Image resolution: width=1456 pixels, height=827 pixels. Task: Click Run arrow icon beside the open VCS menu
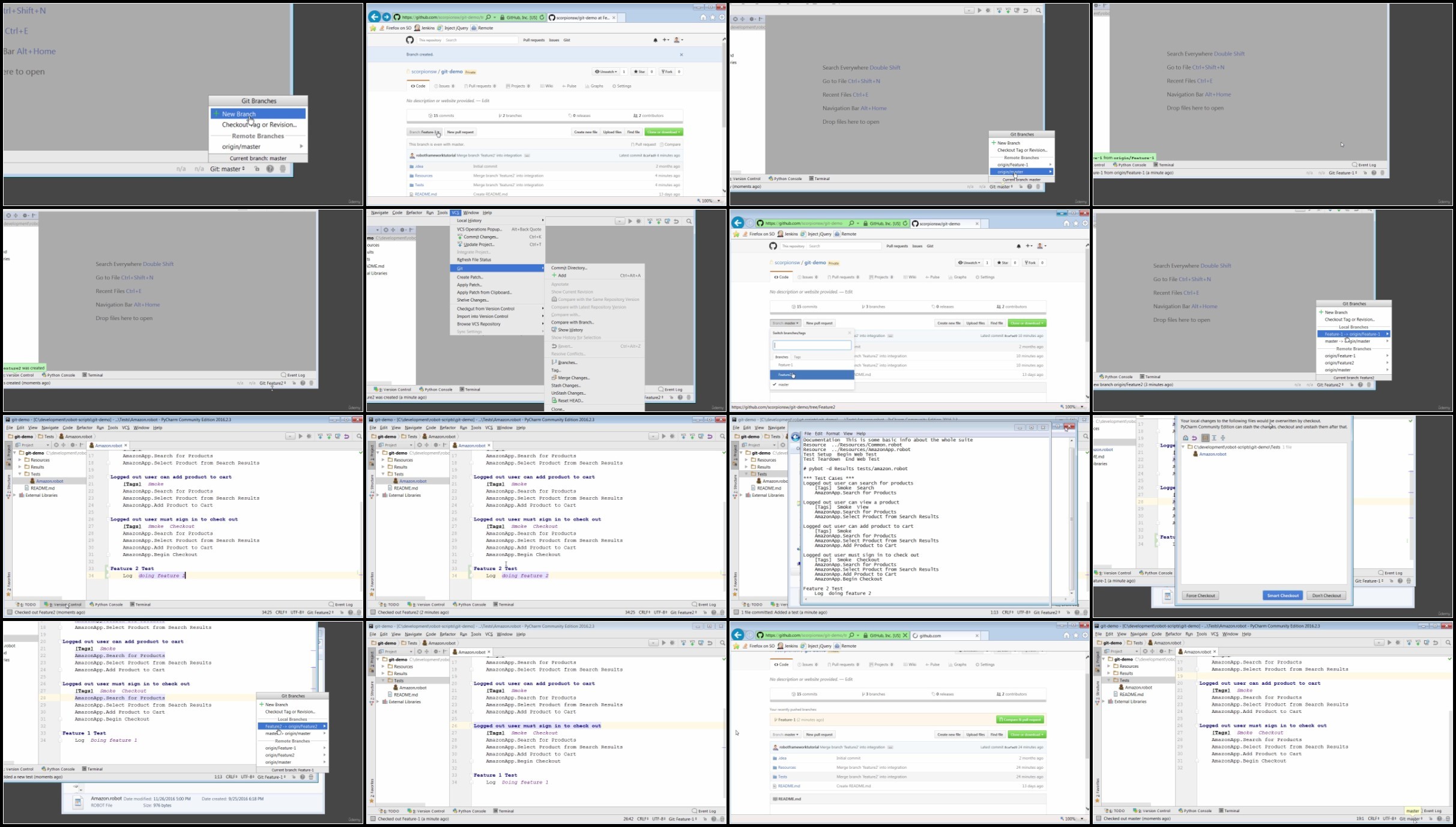630,222
